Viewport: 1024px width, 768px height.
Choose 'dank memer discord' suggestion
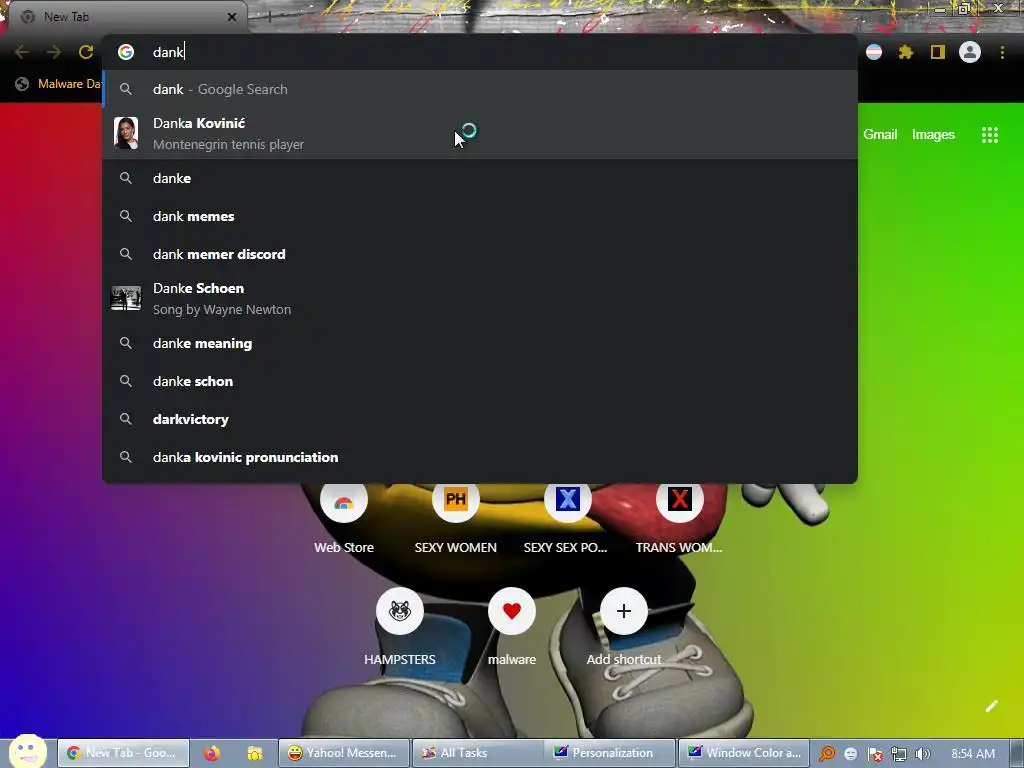tap(480, 254)
